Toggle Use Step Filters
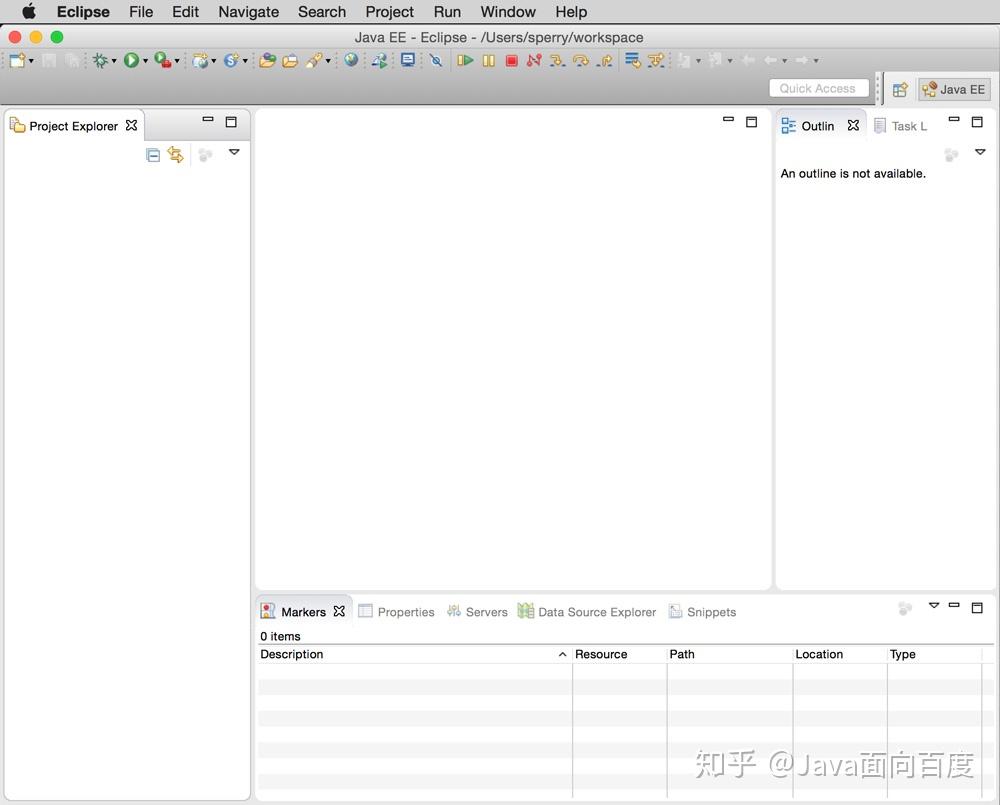The height and width of the screenshot is (805, 1000). click(x=656, y=61)
